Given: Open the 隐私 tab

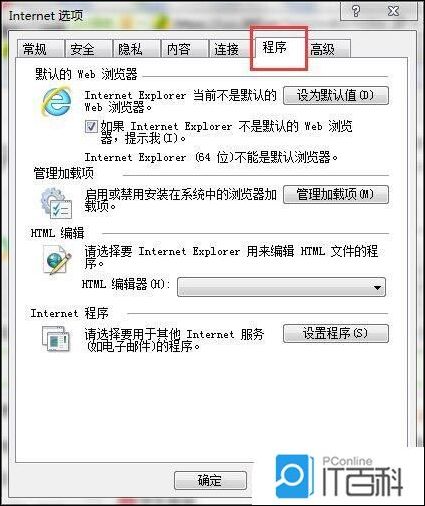Looking at the screenshot, I should pyautogui.click(x=130, y=49).
